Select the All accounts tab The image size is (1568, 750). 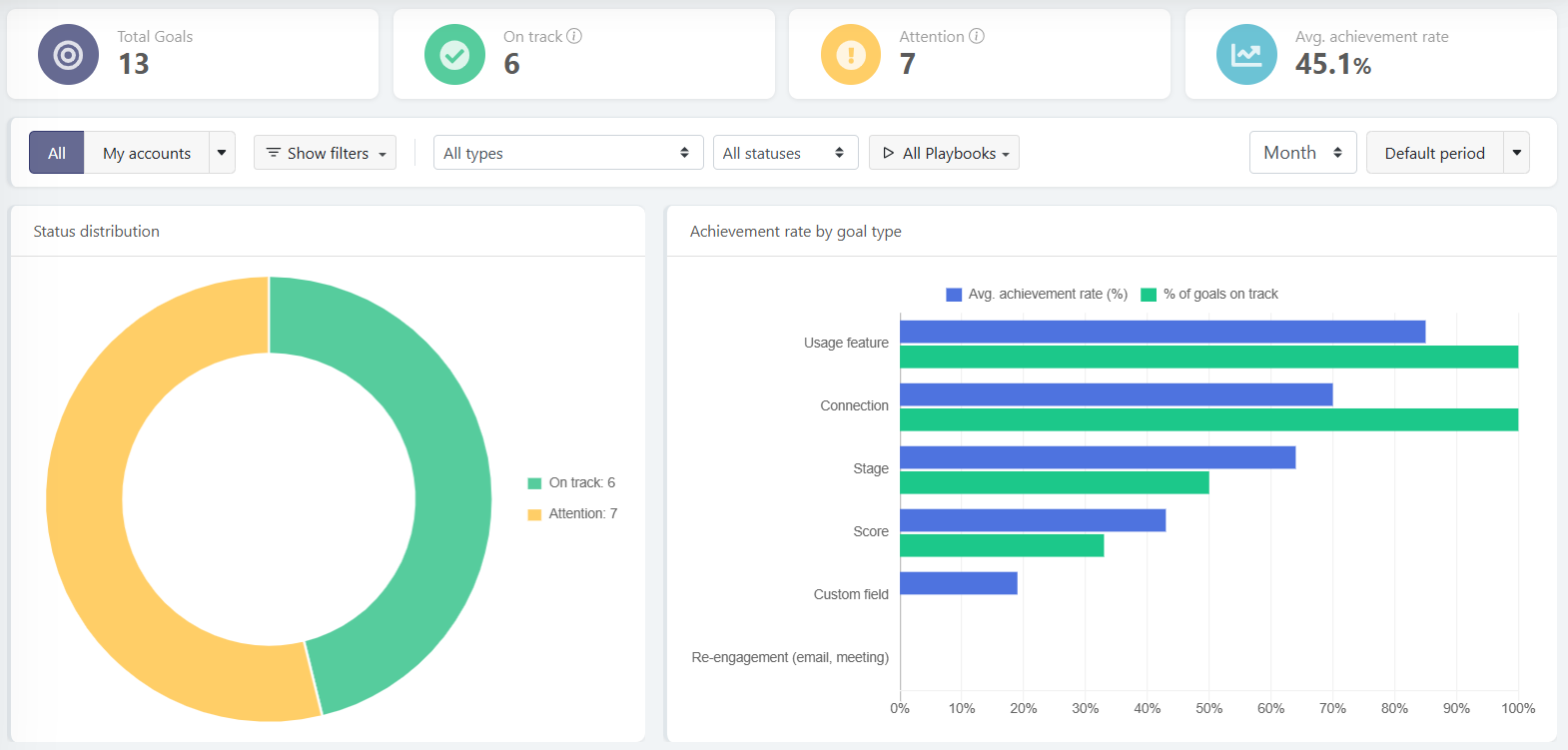coord(57,153)
